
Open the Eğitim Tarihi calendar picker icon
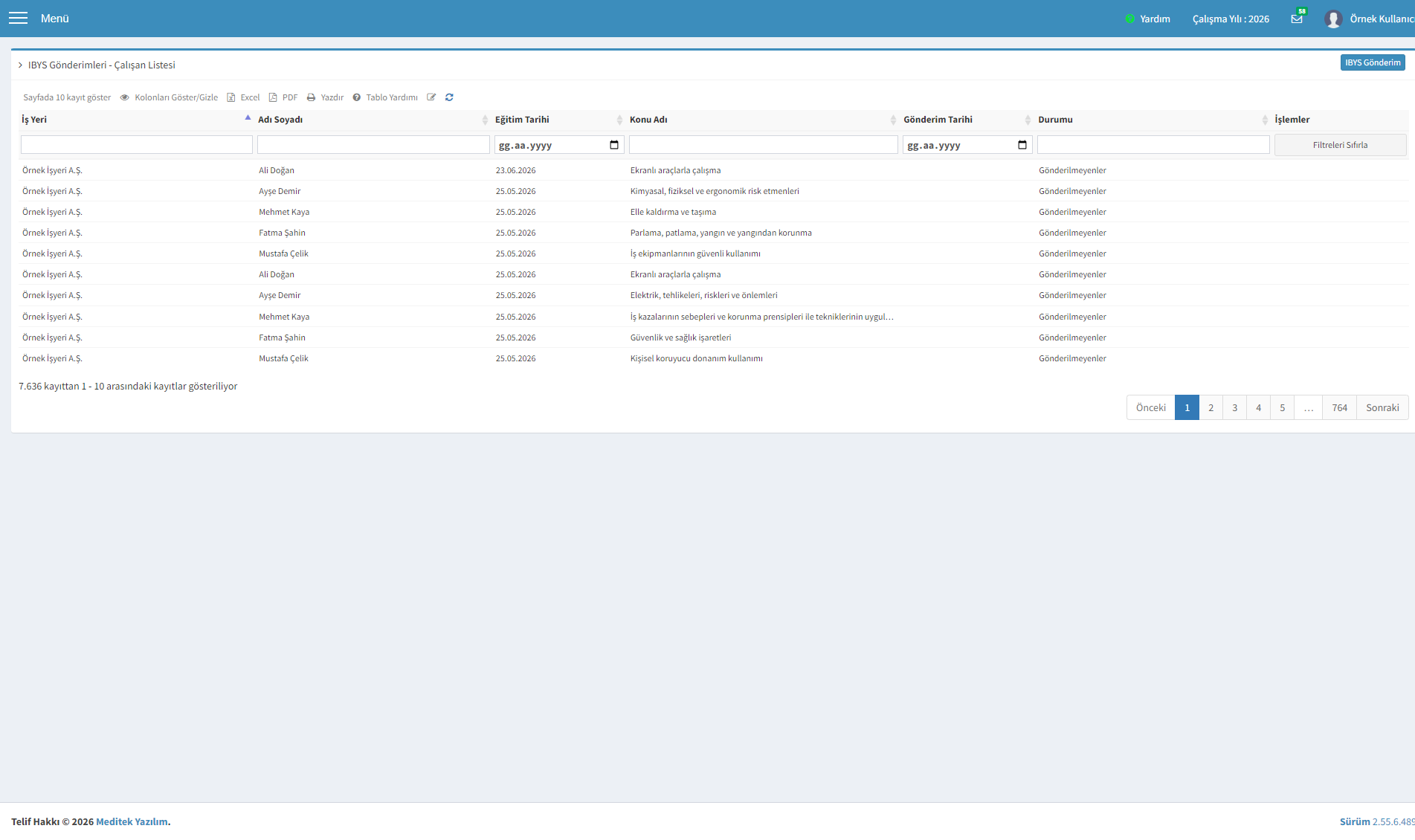click(614, 145)
